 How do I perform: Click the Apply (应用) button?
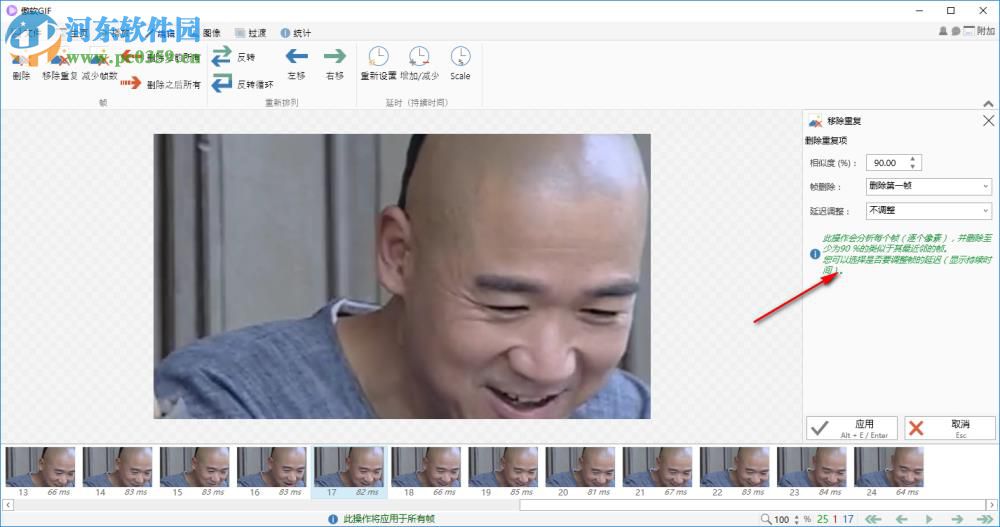851,428
